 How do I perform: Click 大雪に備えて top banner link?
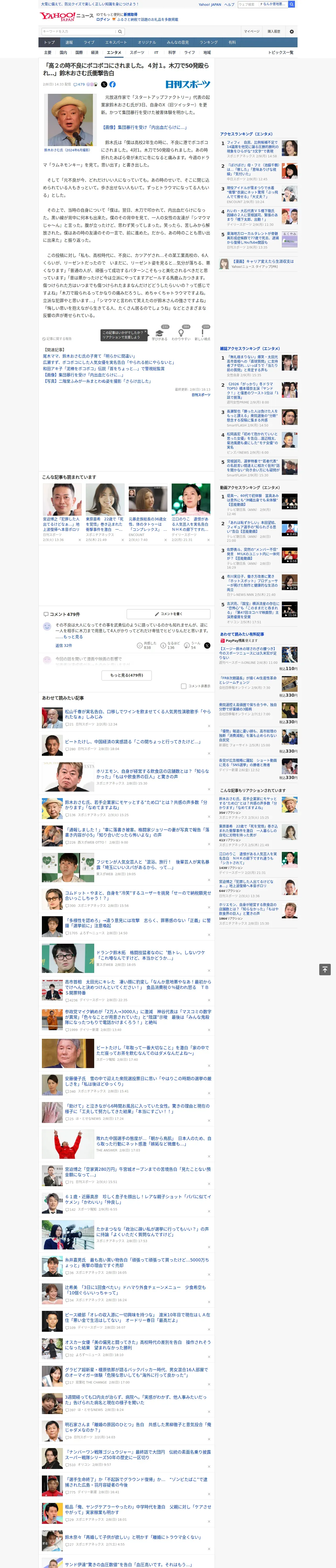click(90, 4)
